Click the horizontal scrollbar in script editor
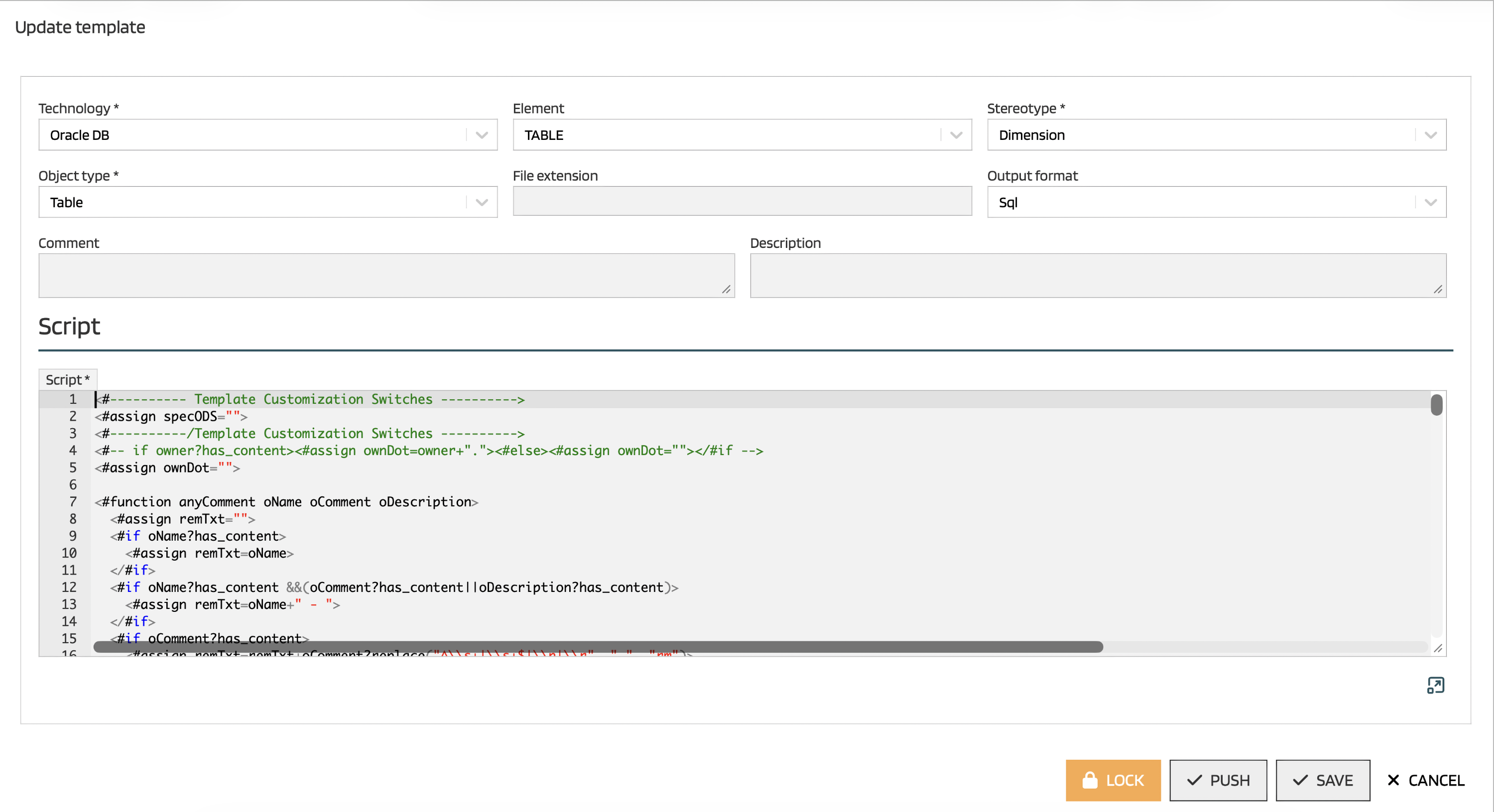1494x812 pixels. point(598,647)
